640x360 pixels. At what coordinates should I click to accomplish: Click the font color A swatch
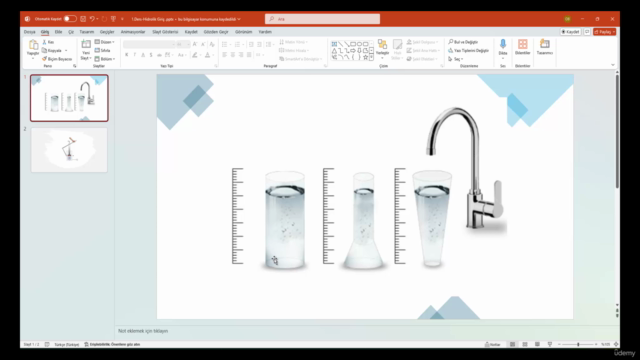pos(207,55)
